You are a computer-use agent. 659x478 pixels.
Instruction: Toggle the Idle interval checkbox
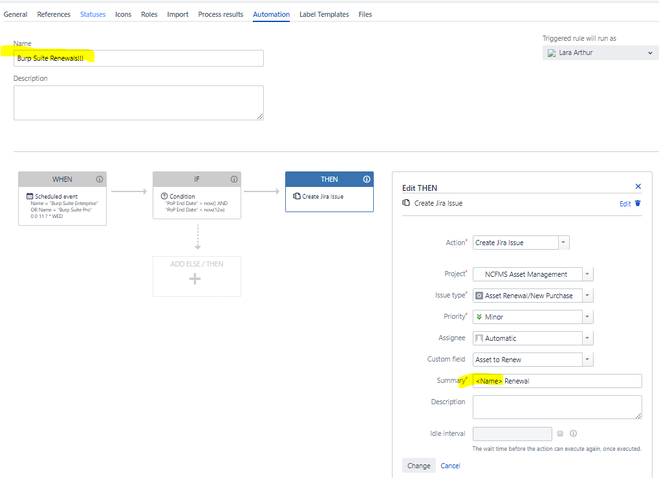[x=560, y=433]
